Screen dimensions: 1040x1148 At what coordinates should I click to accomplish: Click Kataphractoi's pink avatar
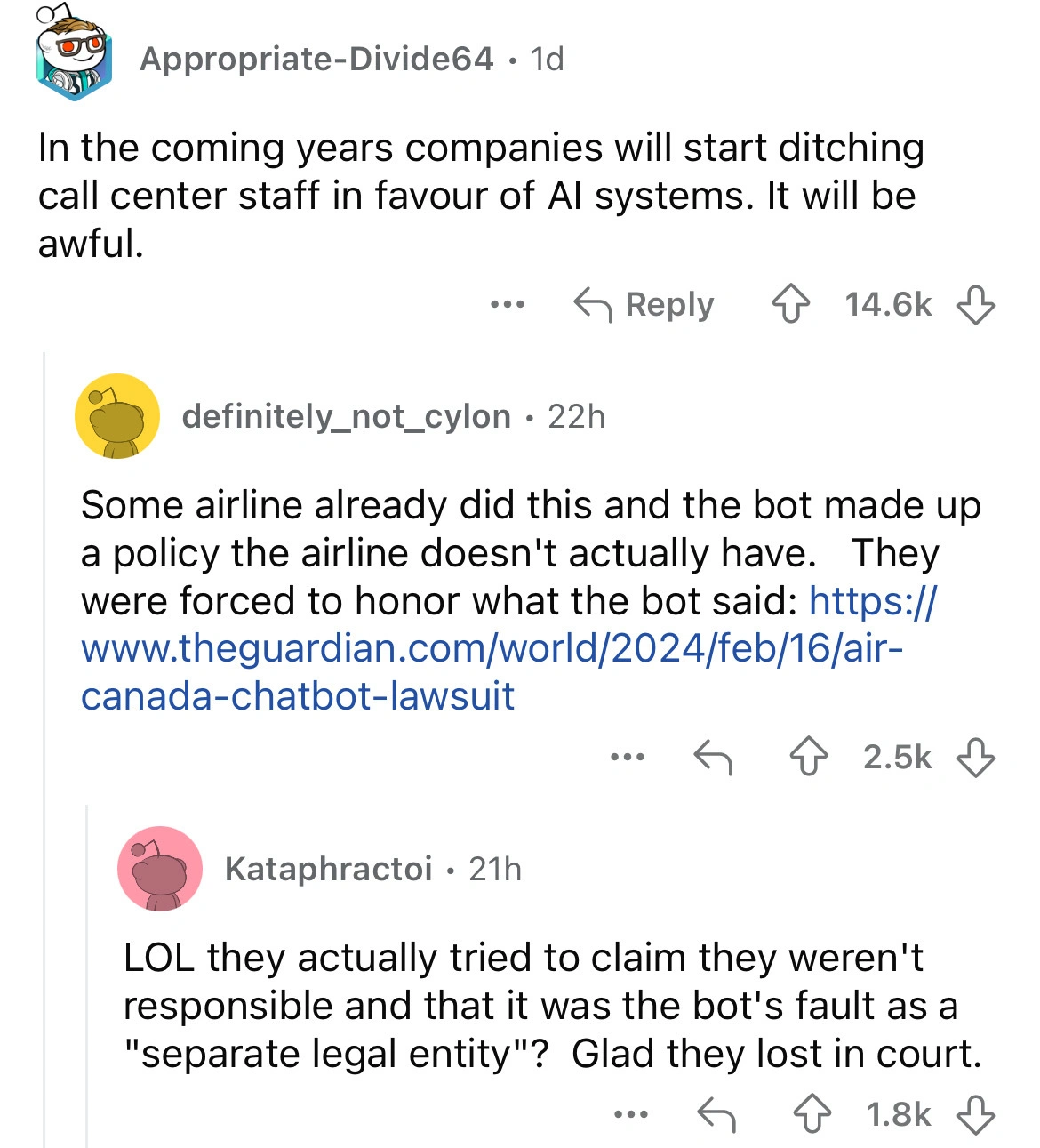tap(160, 869)
